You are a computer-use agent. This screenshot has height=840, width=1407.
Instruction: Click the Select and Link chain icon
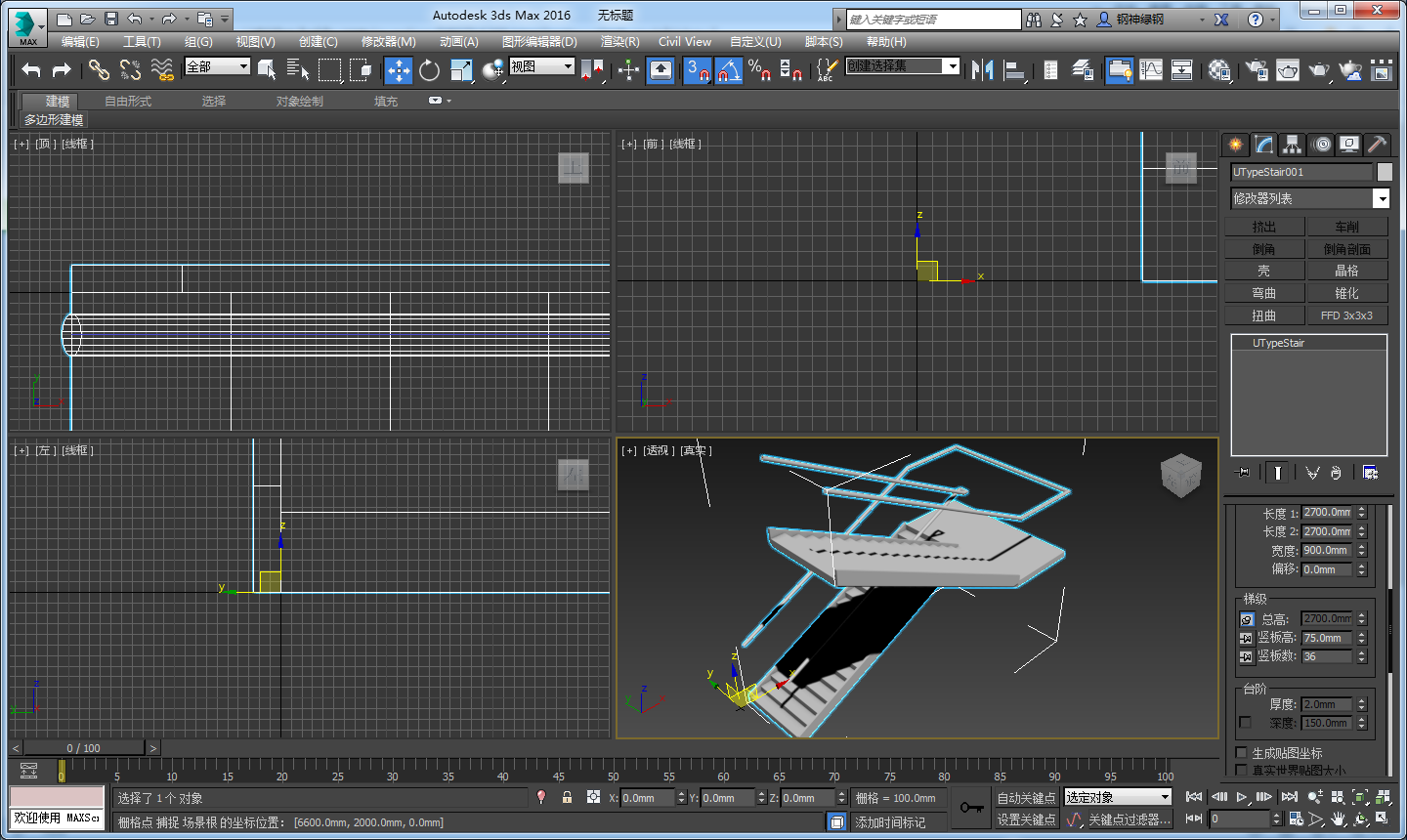click(x=99, y=69)
